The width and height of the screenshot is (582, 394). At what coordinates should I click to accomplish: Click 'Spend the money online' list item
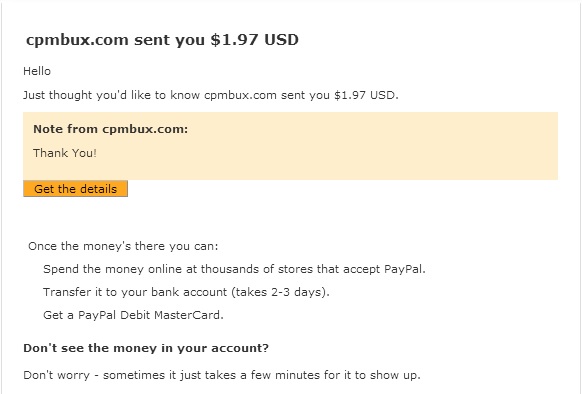pyautogui.click(x=234, y=269)
